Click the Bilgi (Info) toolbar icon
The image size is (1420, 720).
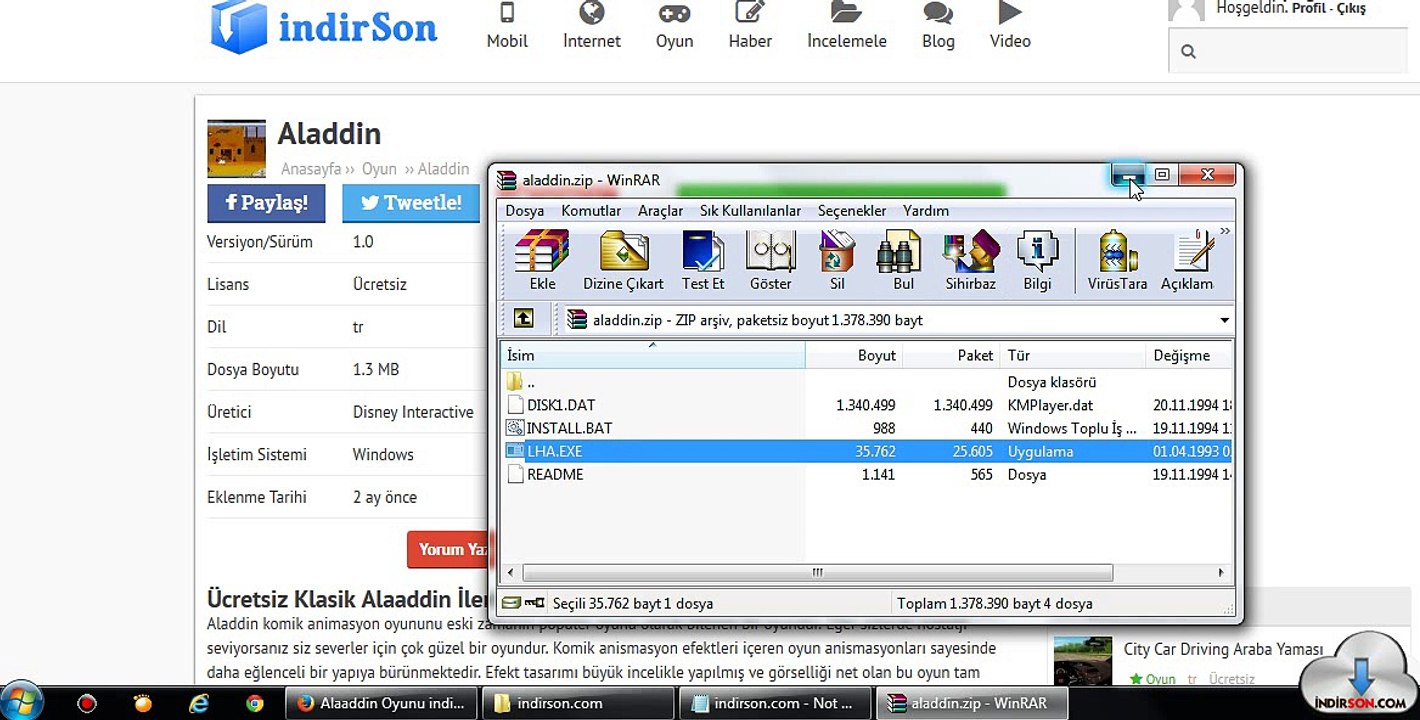[1037, 260]
